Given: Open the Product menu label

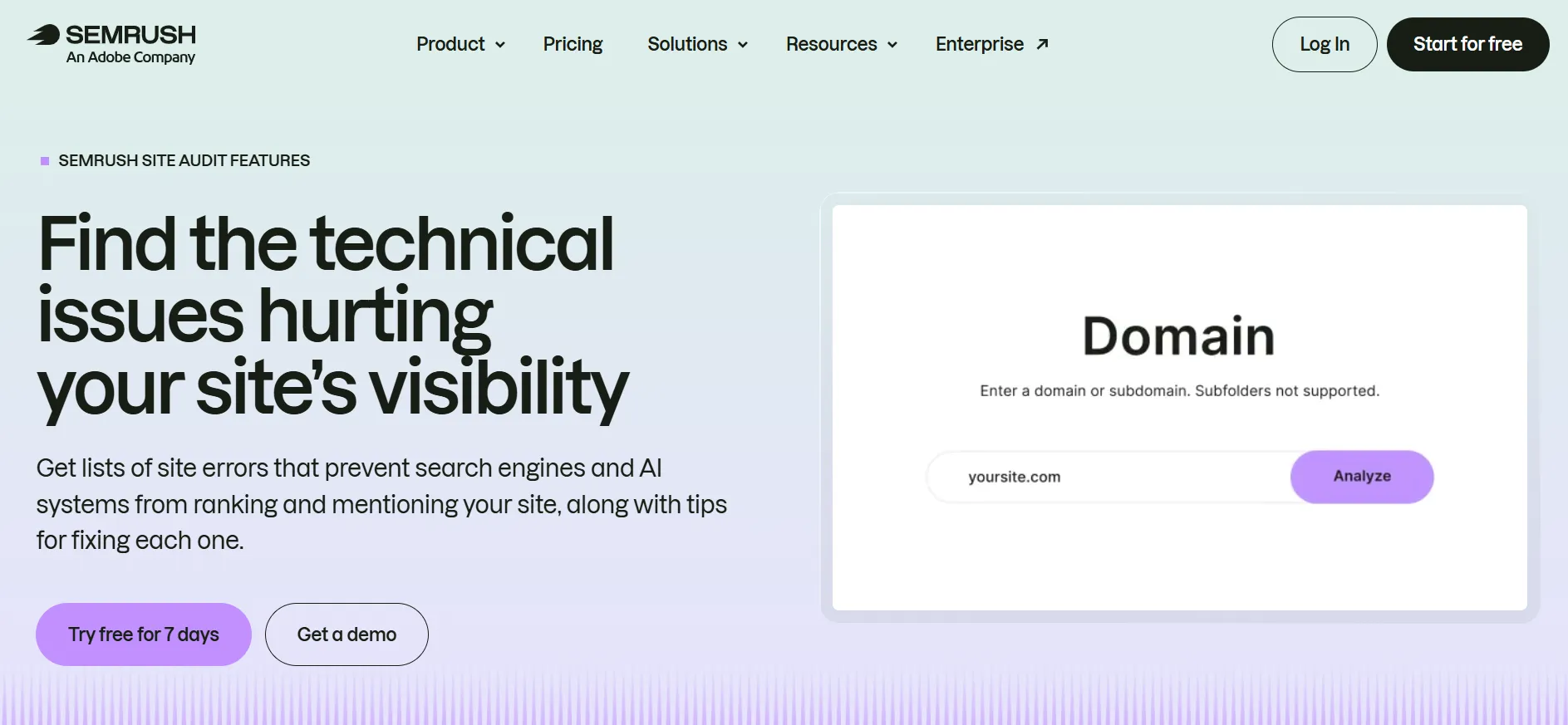Looking at the screenshot, I should pyautogui.click(x=450, y=44).
